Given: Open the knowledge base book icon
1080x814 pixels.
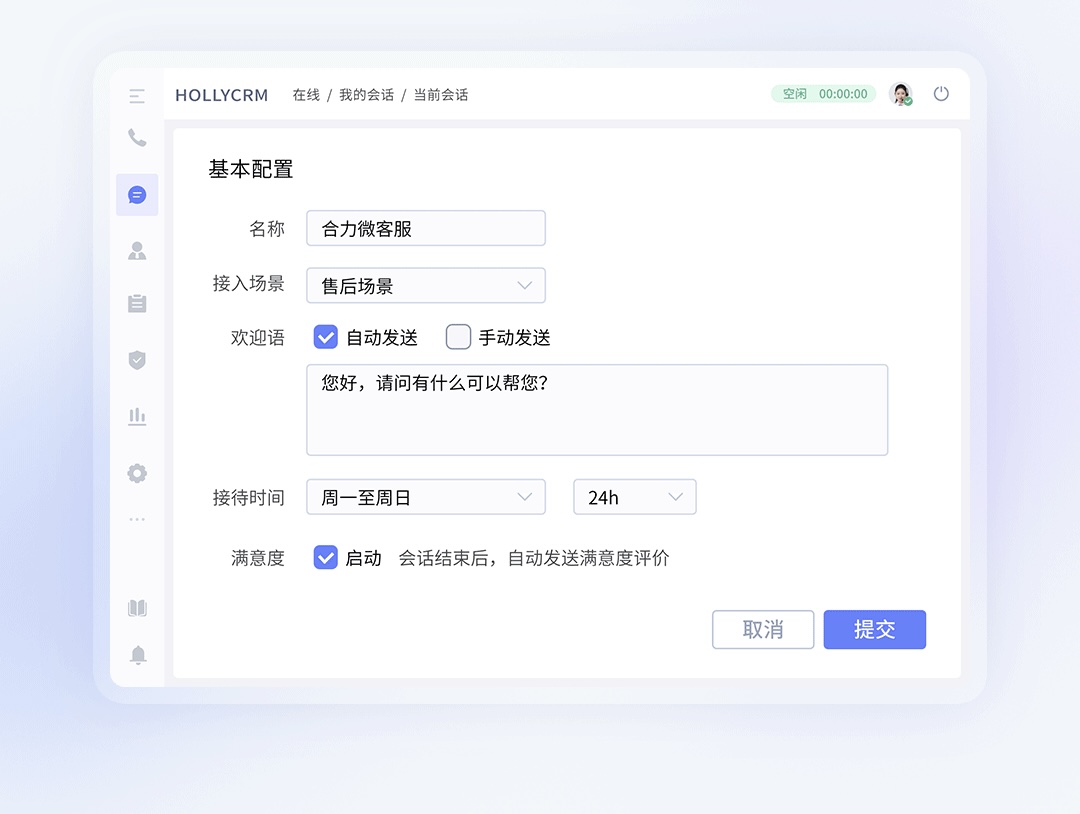Looking at the screenshot, I should coord(137,608).
